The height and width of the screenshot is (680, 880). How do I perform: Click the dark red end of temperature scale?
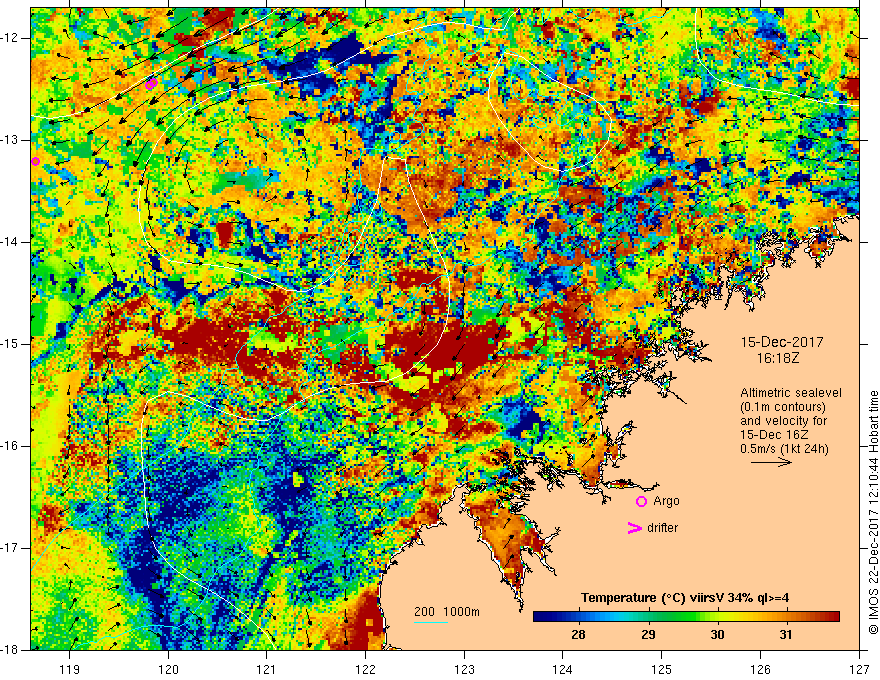click(x=833, y=617)
